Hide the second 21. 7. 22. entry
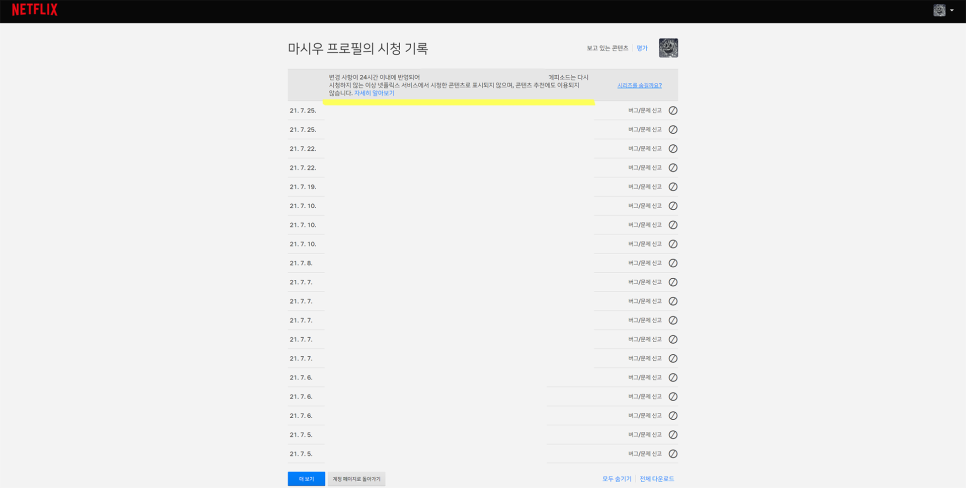The width and height of the screenshot is (966, 488). 673,168
